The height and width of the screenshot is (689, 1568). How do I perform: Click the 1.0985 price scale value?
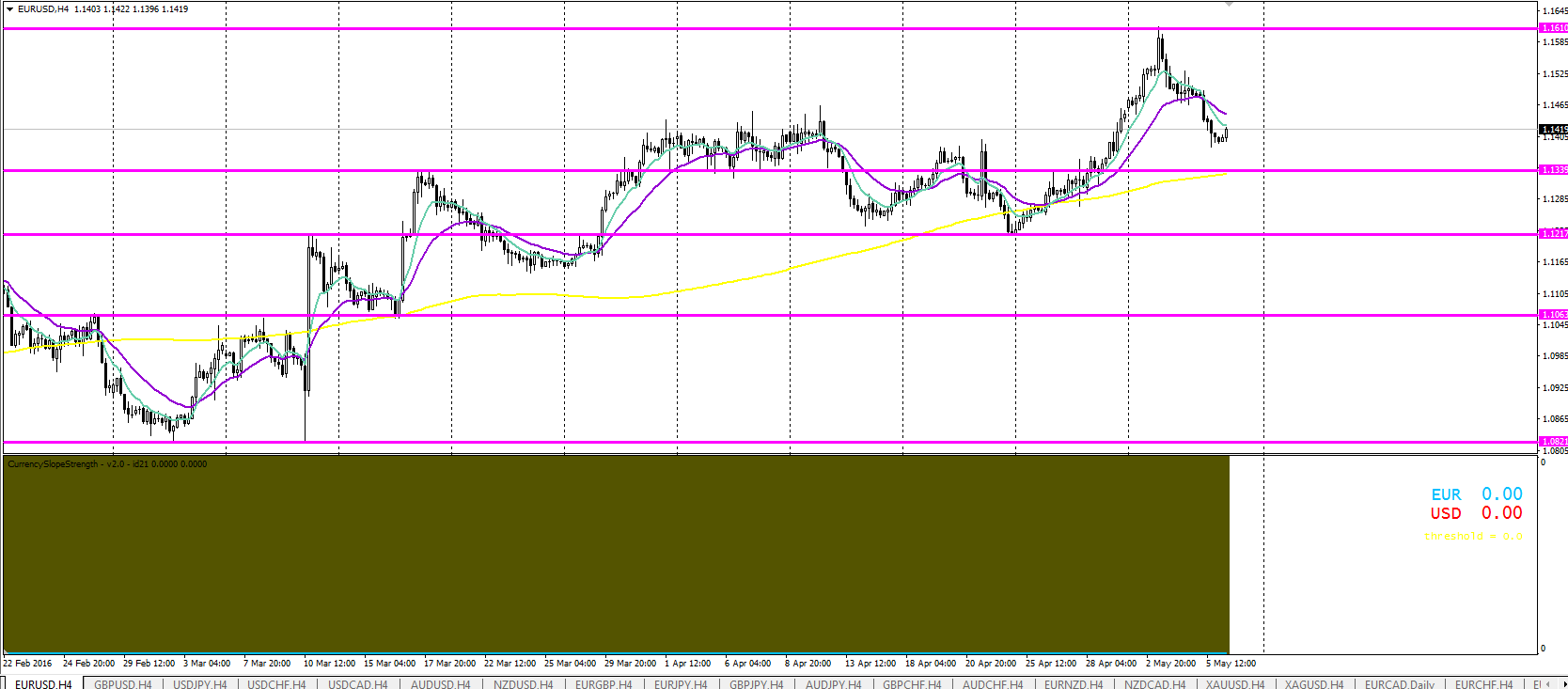point(1555,356)
